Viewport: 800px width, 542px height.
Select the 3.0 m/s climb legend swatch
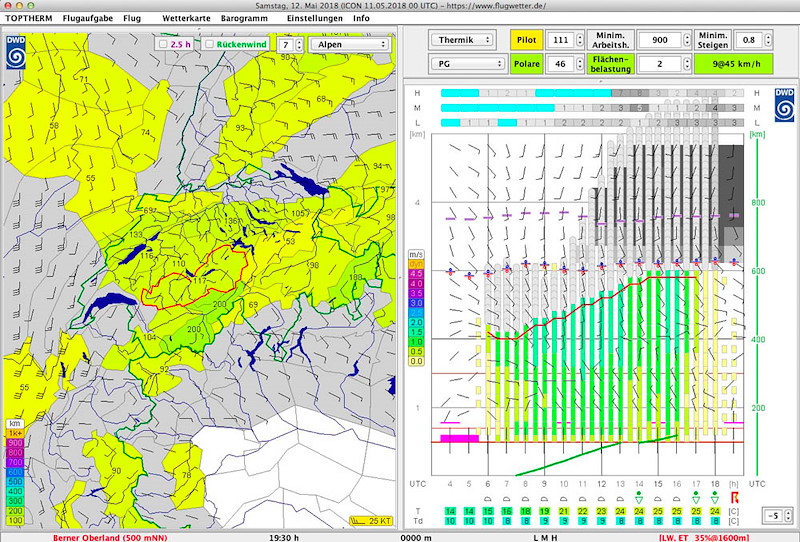coord(416,303)
